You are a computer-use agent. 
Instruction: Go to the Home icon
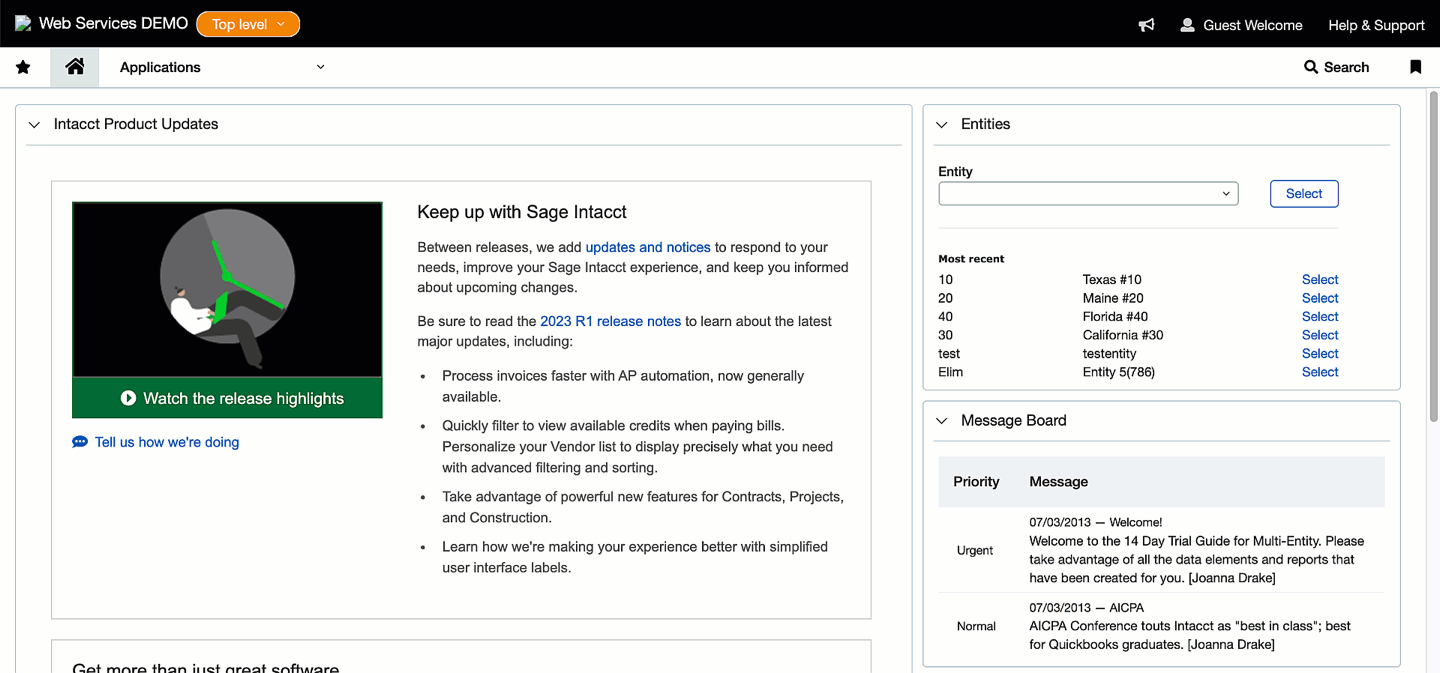(75, 67)
